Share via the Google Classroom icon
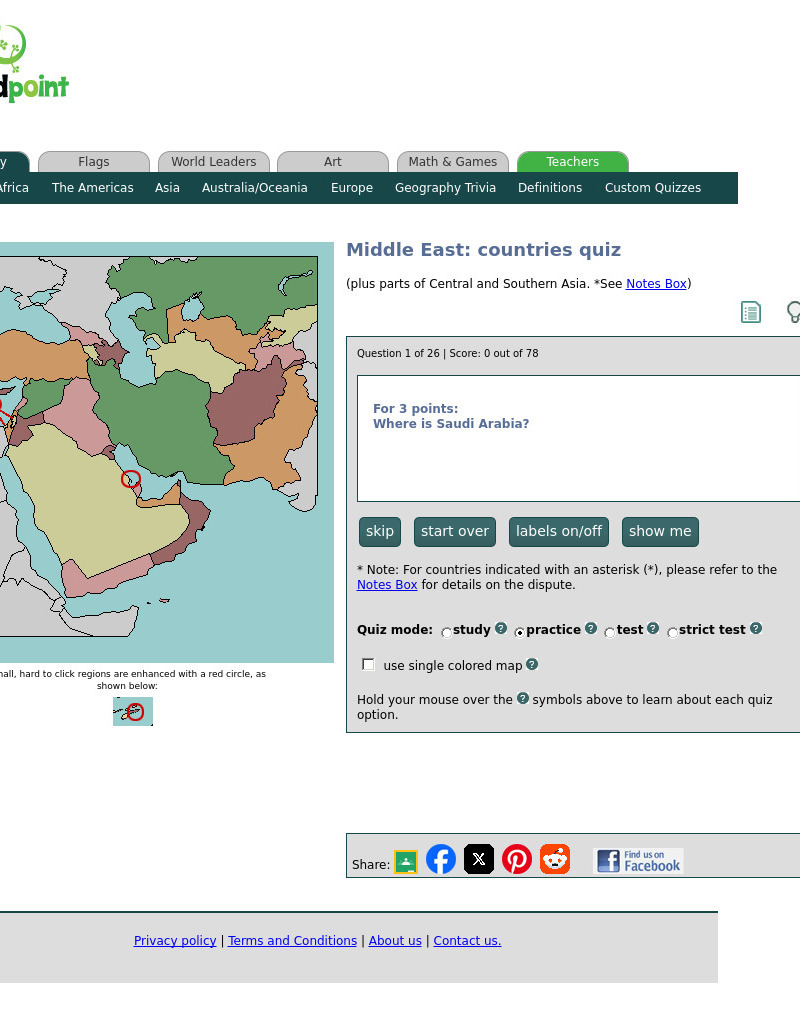The image size is (800, 1024). (405, 858)
